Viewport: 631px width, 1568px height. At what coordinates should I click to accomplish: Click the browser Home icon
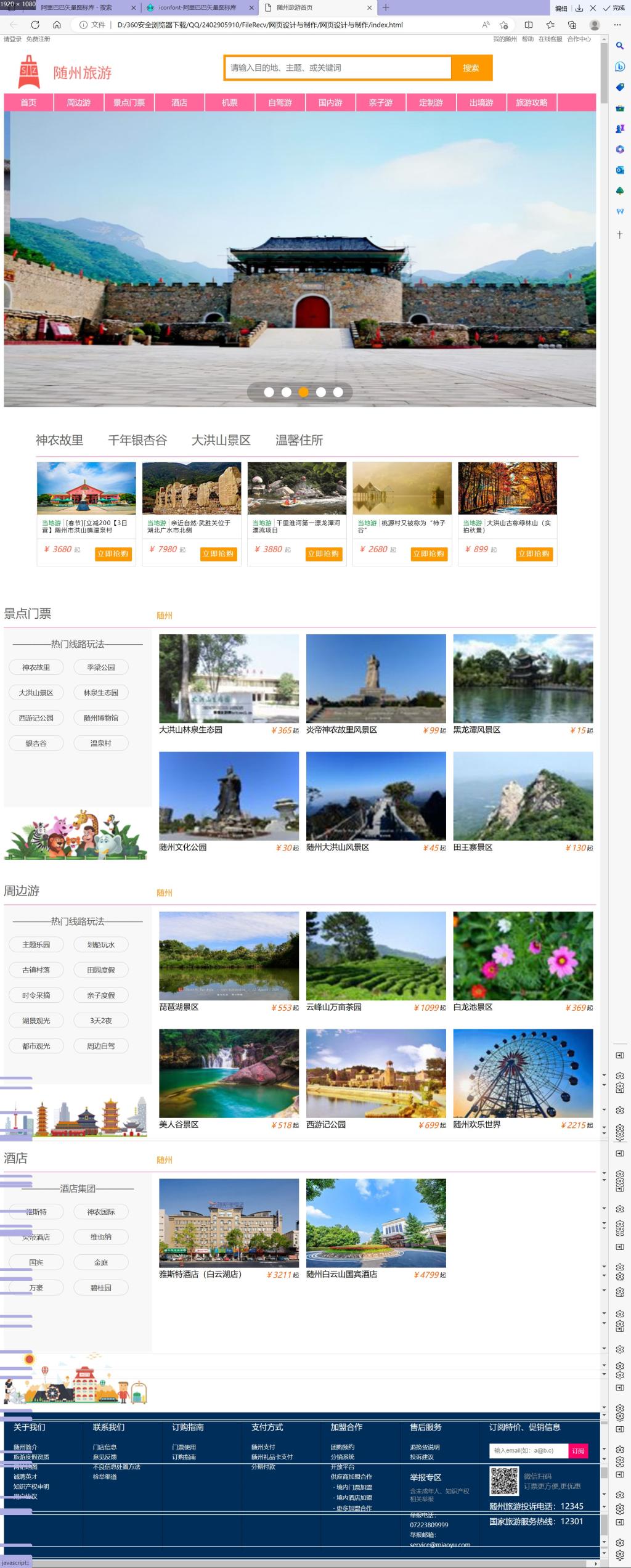[57, 25]
